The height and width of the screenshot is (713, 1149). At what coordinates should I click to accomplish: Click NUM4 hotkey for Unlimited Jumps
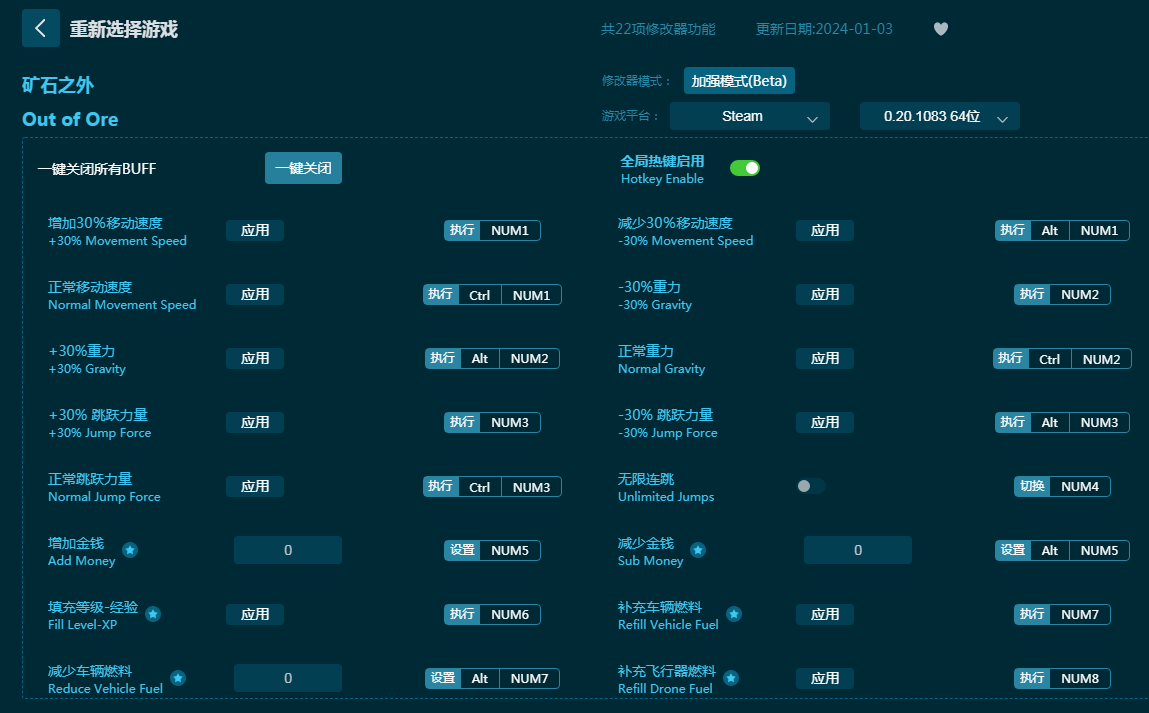tap(1080, 487)
